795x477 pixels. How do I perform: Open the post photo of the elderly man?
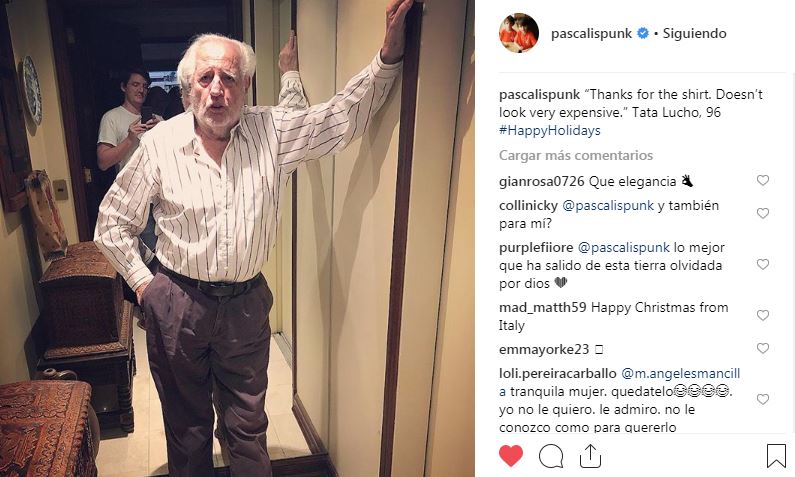pos(237,238)
